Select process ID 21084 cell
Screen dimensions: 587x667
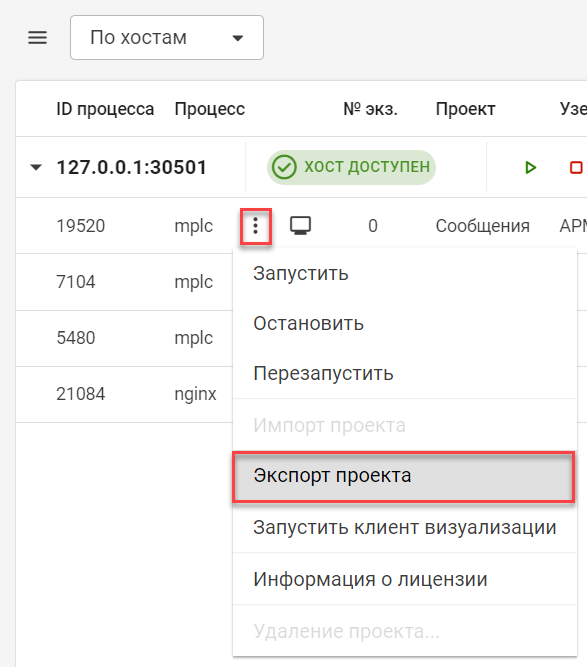pyautogui.click(x=81, y=394)
